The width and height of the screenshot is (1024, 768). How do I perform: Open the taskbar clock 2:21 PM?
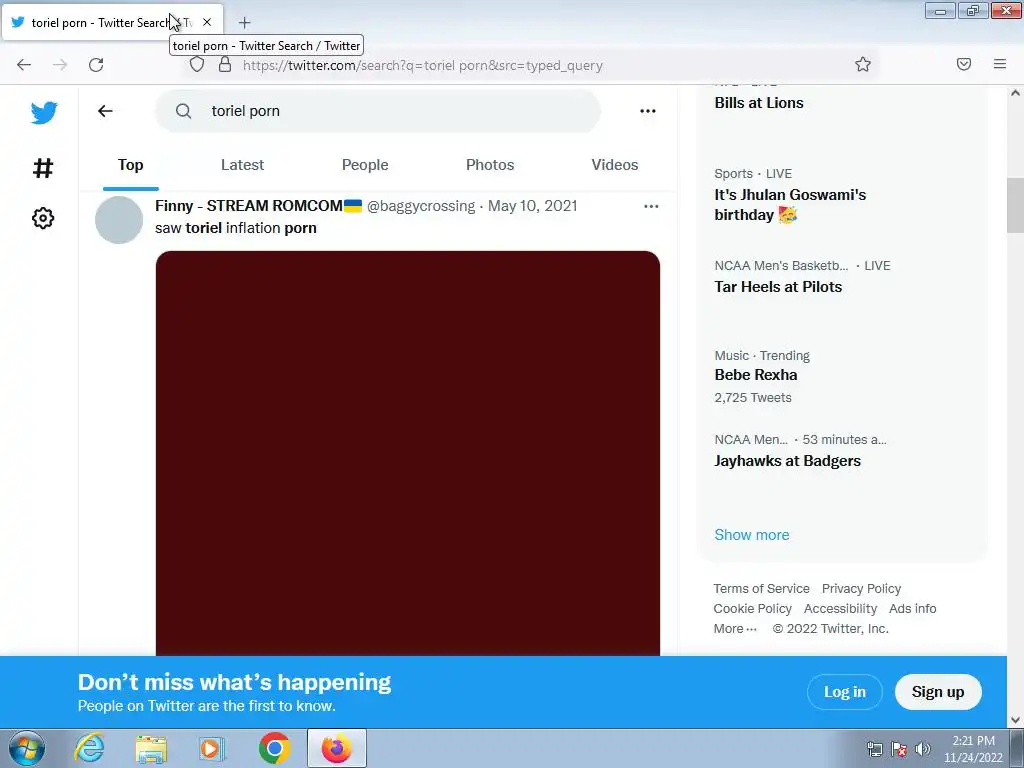(973, 749)
